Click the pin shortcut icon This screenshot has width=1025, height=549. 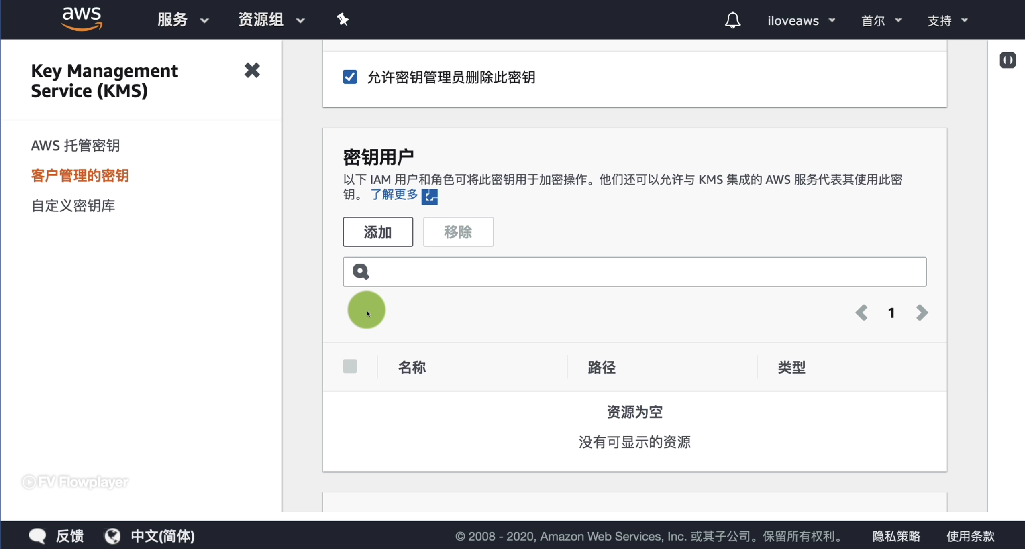point(343,20)
